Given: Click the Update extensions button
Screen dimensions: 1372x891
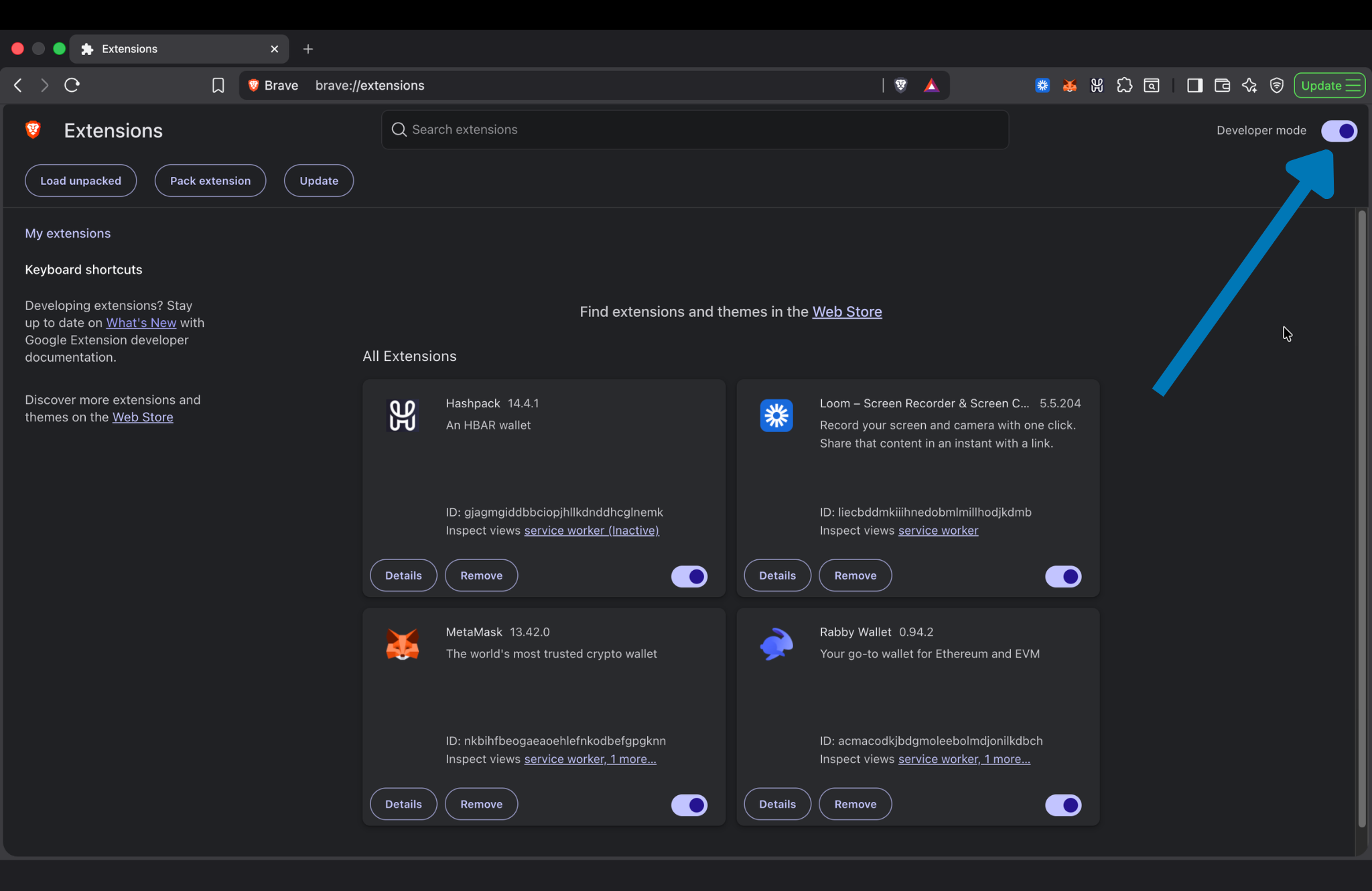Looking at the screenshot, I should coord(319,181).
